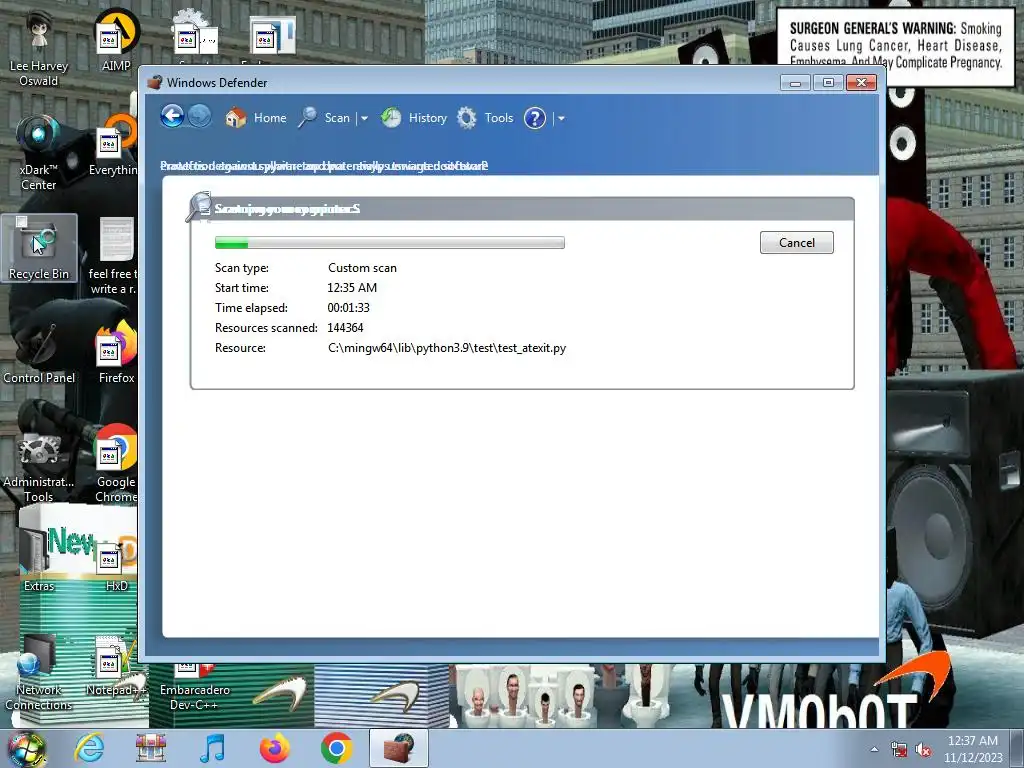
Task: Open the Windows Start orb
Action: coord(26,748)
